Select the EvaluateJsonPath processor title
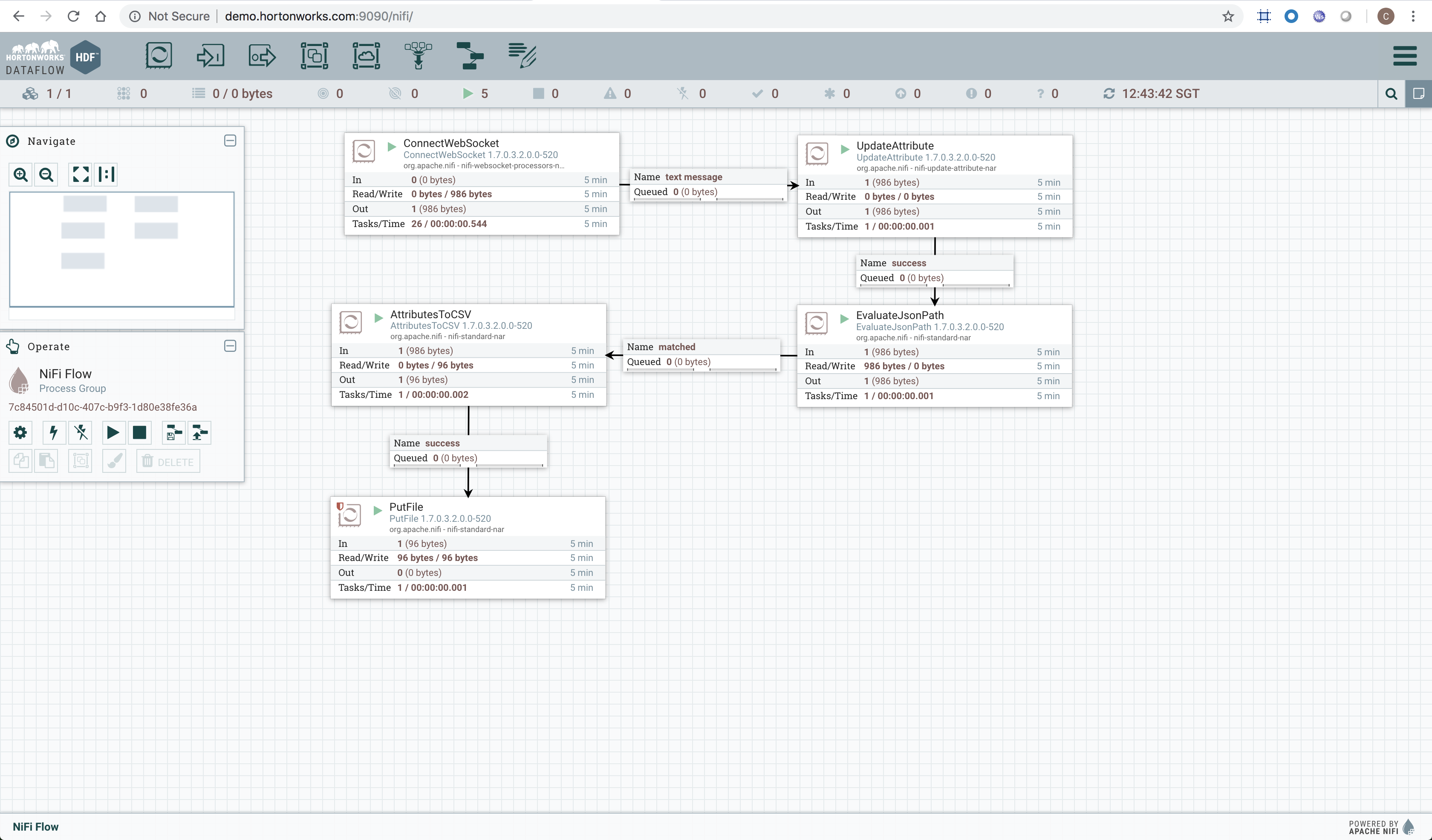Image resolution: width=1432 pixels, height=840 pixels. coord(900,315)
